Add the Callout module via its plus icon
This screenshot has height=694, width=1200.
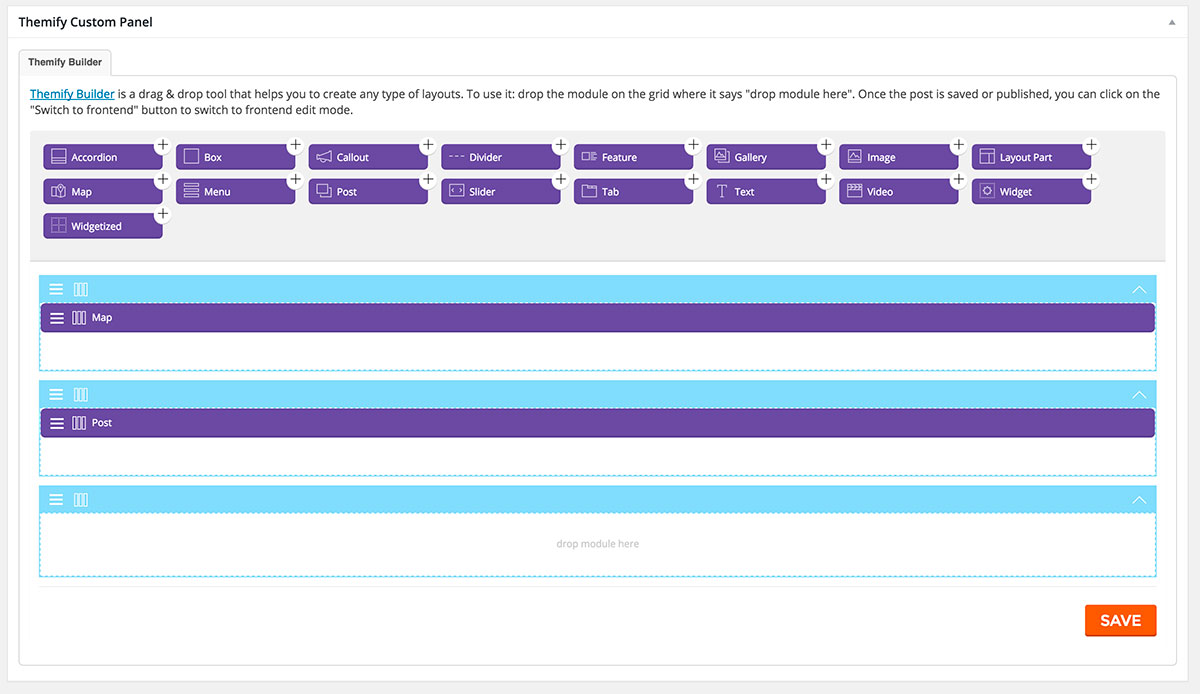click(428, 145)
